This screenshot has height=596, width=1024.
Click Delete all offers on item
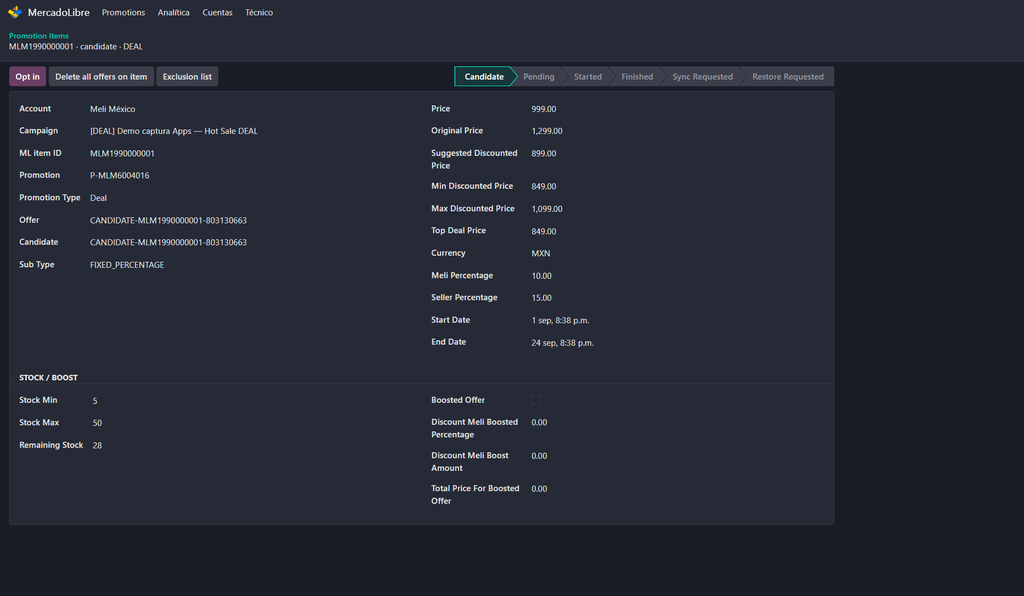coord(101,76)
